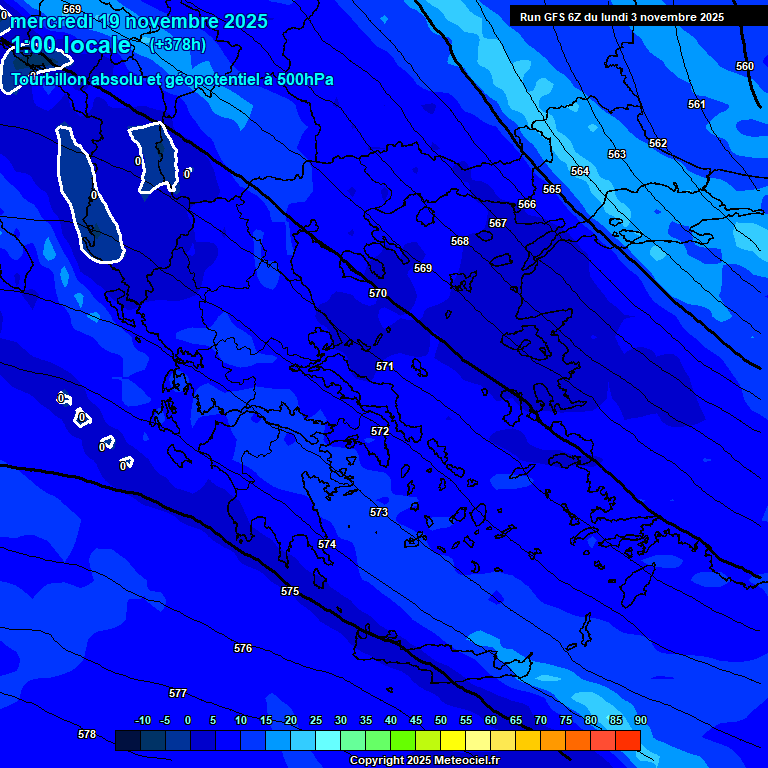Click the Run GFS 6Z header label
The height and width of the screenshot is (768, 768).
(x=621, y=17)
